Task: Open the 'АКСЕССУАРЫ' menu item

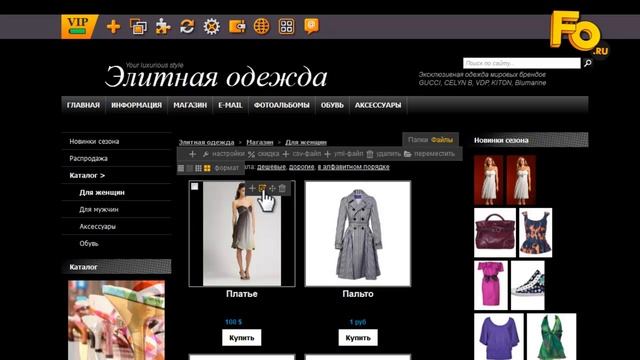Action: point(378,105)
